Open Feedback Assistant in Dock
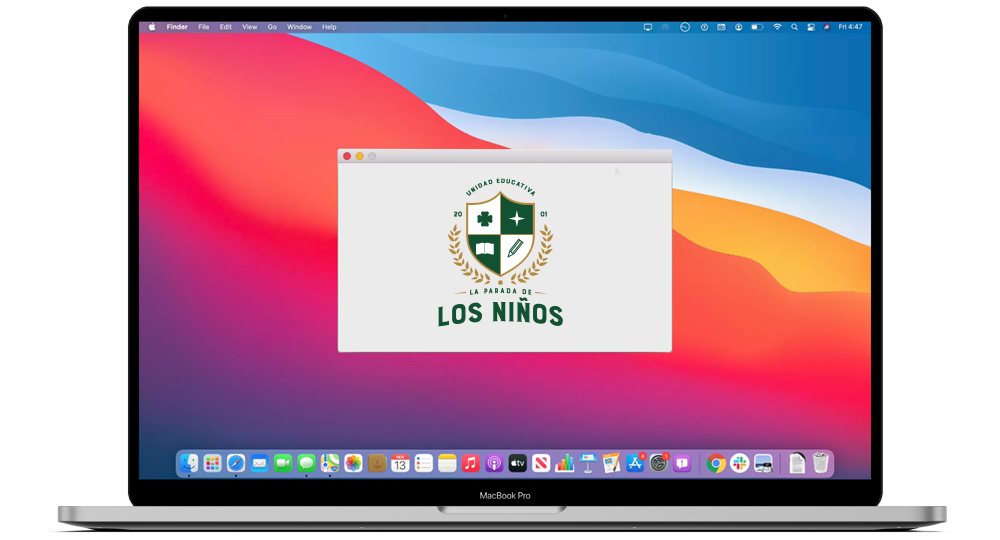1000x540 pixels. pyautogui.click(x=682, y=463)
